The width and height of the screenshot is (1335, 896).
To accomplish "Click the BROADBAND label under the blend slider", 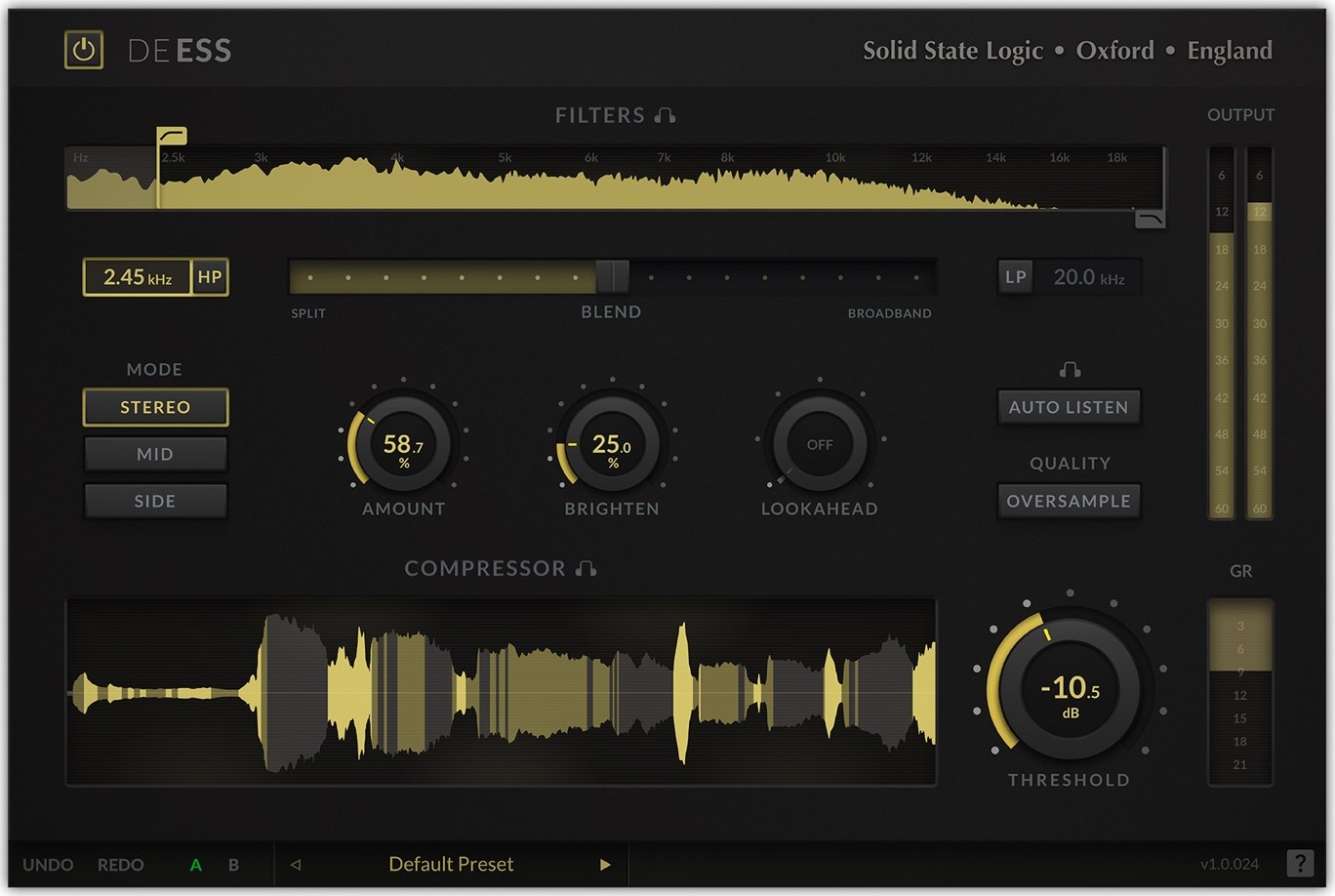I will [889, 313].
